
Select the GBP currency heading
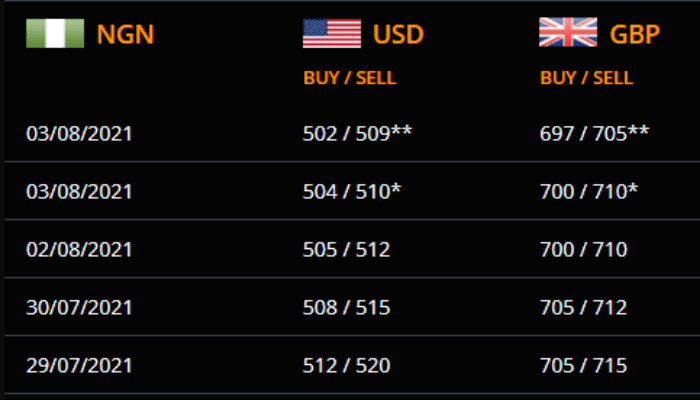pyautogui.click(x=635, y=35)
